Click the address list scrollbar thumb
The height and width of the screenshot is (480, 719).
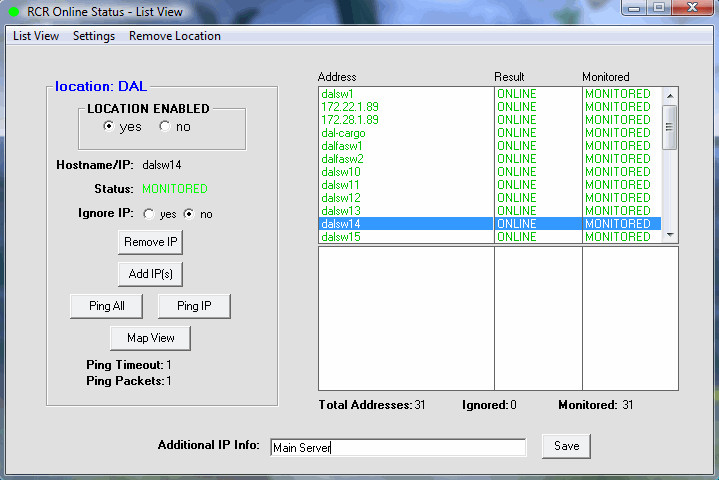click(670, 127)
